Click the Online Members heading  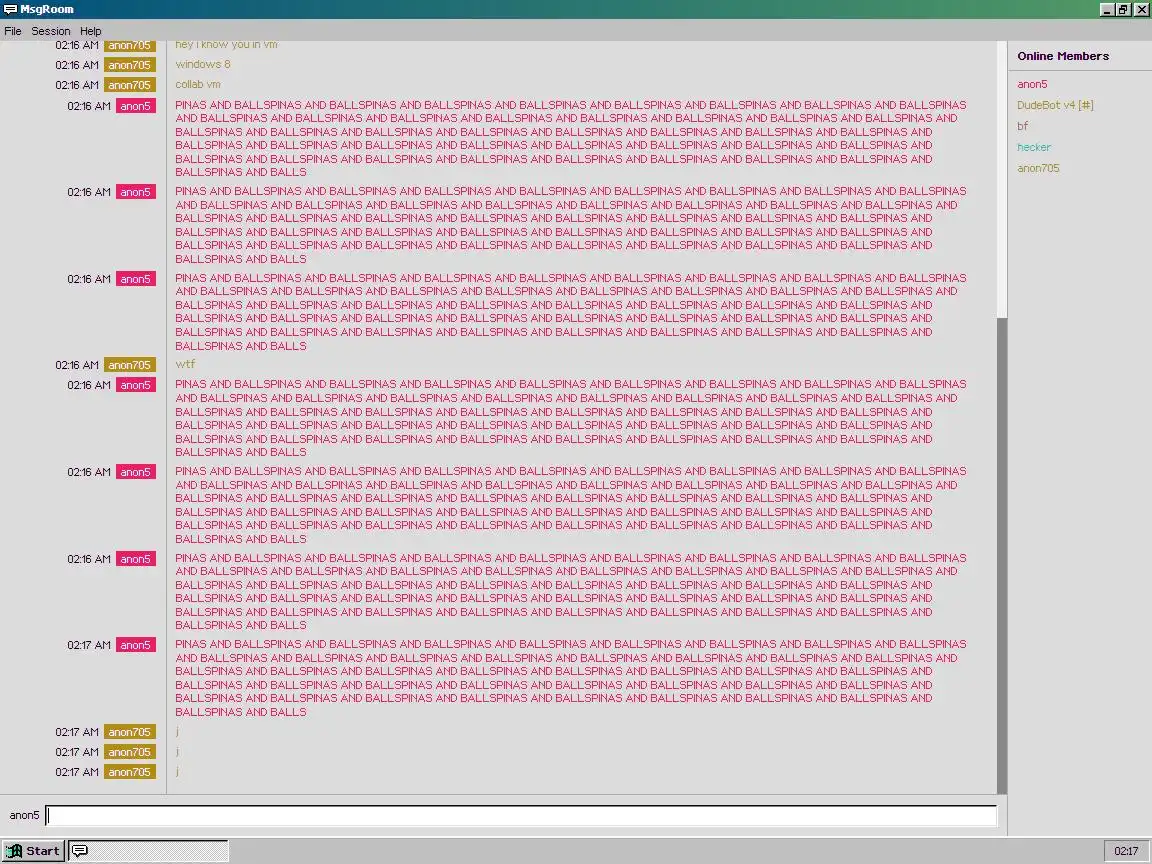pyautogui.click(x=1063, y=56)
